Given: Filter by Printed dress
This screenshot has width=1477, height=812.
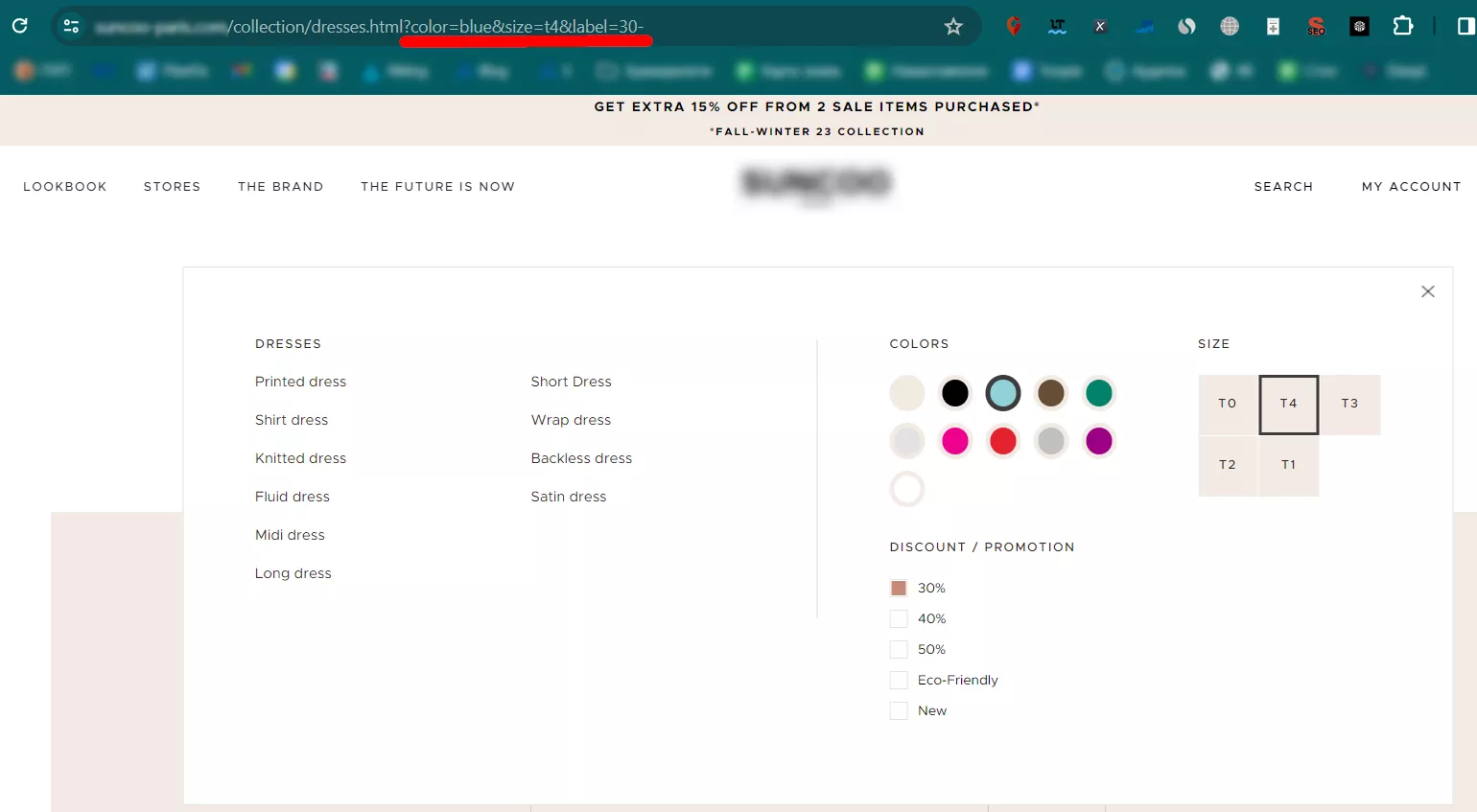Looking at the screenshot, I should coord(300,382).
